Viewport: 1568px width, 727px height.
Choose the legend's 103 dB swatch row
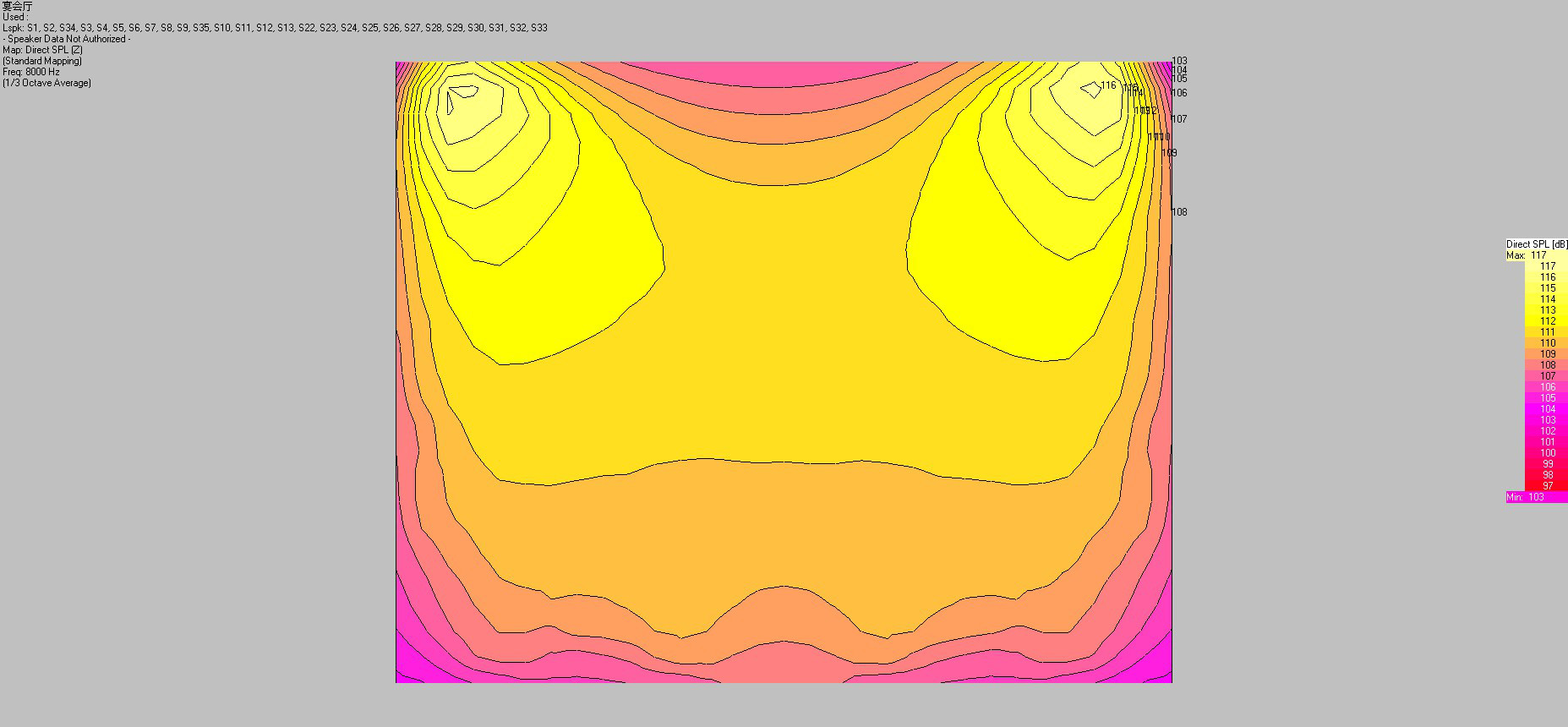click(1546, 420)
